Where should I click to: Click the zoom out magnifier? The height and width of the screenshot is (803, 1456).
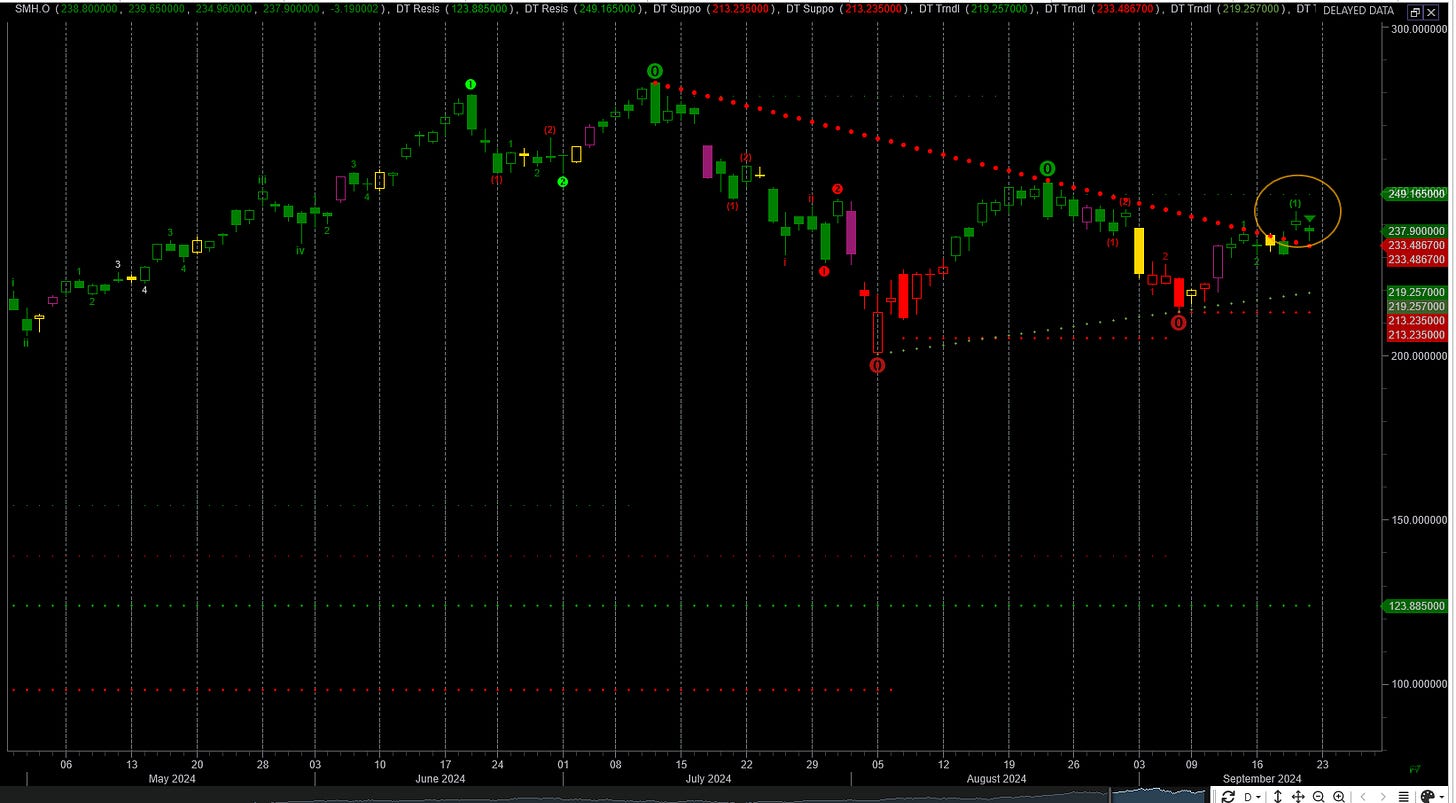point(1319,796)
